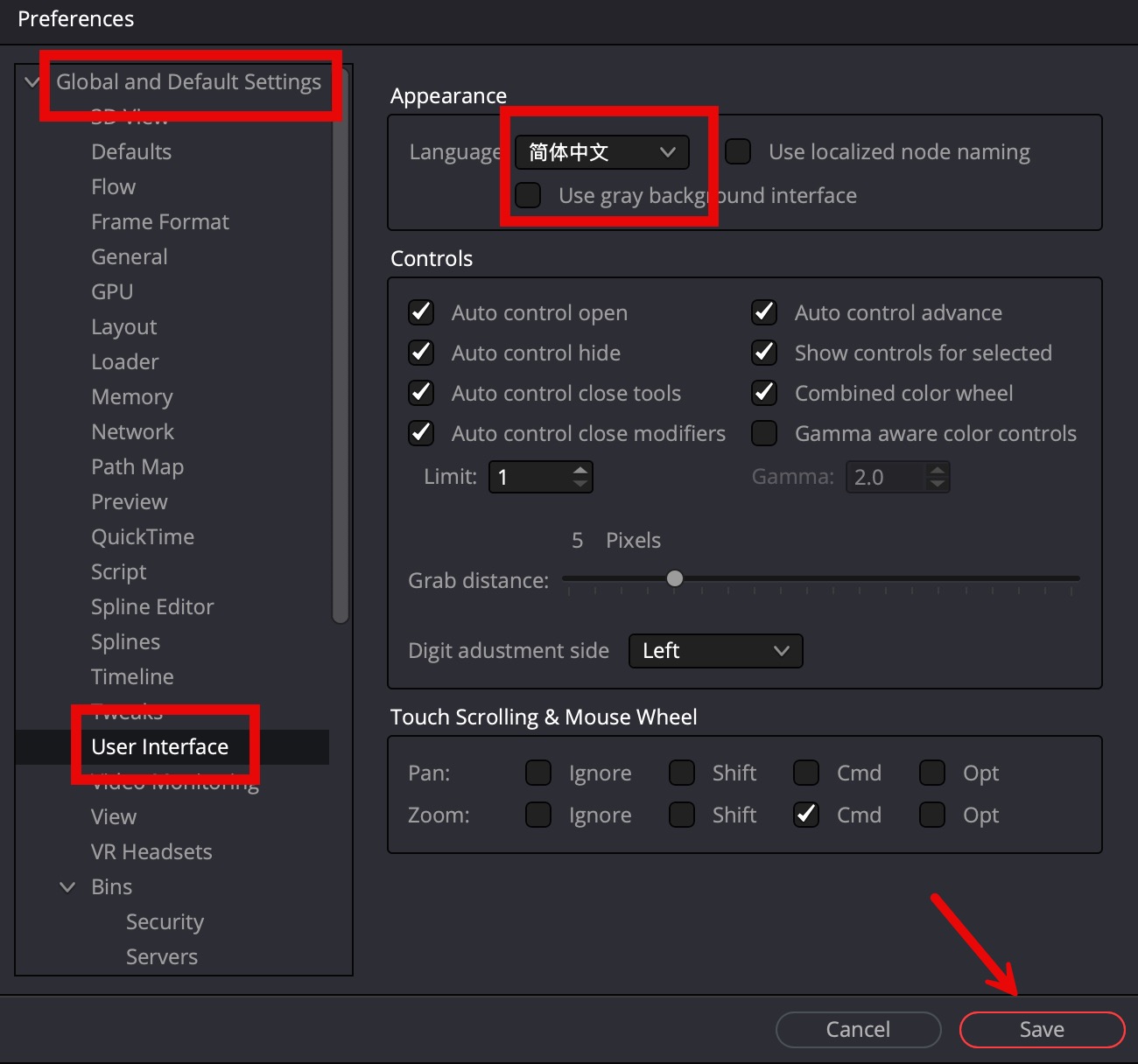Screen dimensions: 1138x1064
Task: Click the Grab distance slider handle
Action: pyautogui.click(x=674, y=578)
